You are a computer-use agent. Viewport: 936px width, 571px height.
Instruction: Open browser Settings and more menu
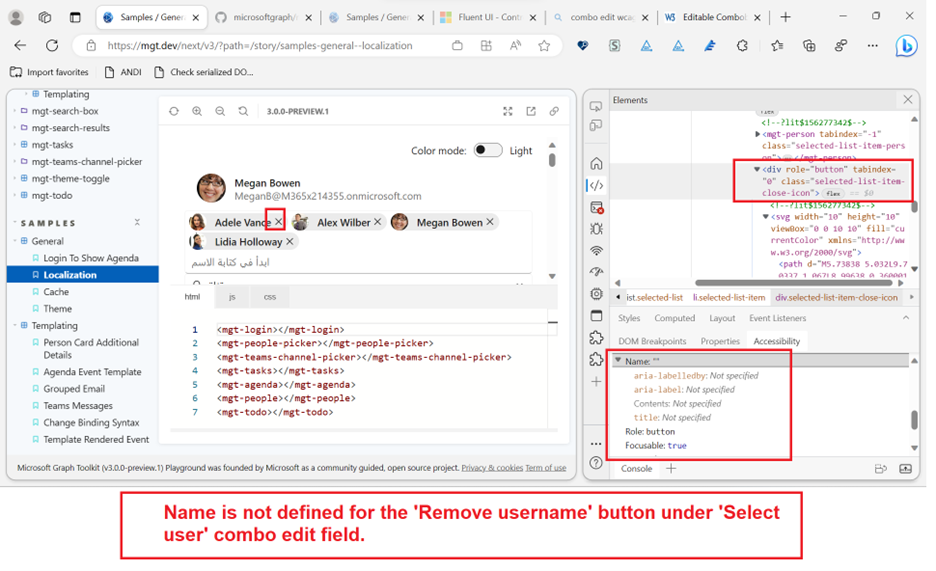pos(873,45)
